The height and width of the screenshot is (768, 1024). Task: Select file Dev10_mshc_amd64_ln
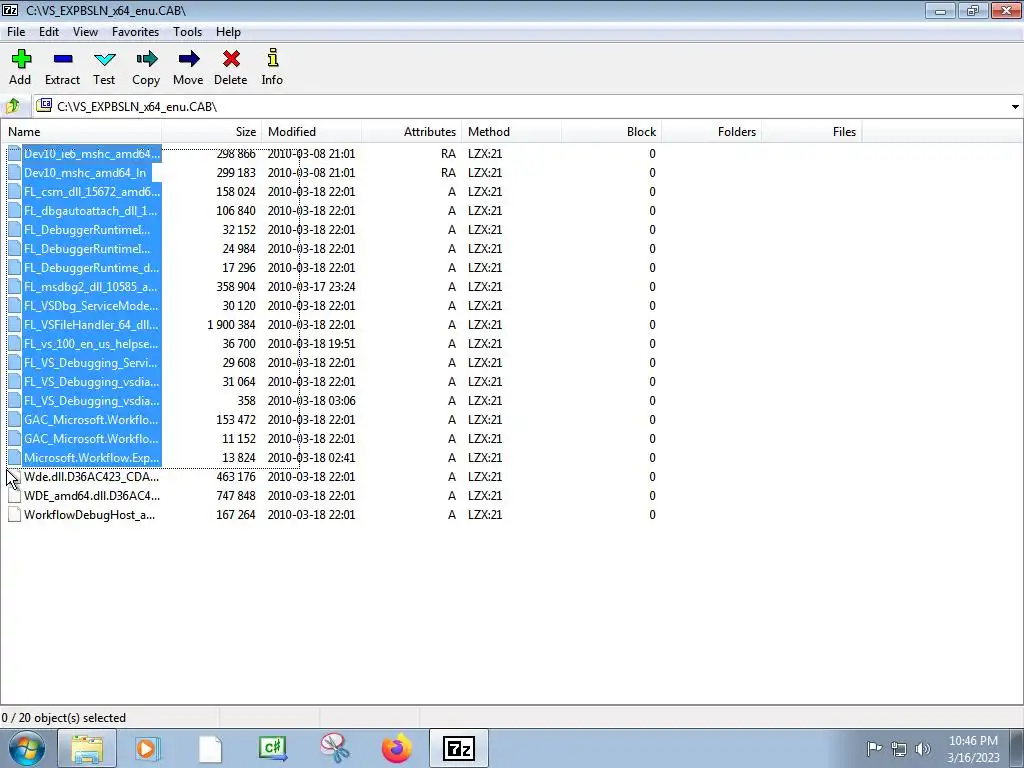[x=85, y=173]
